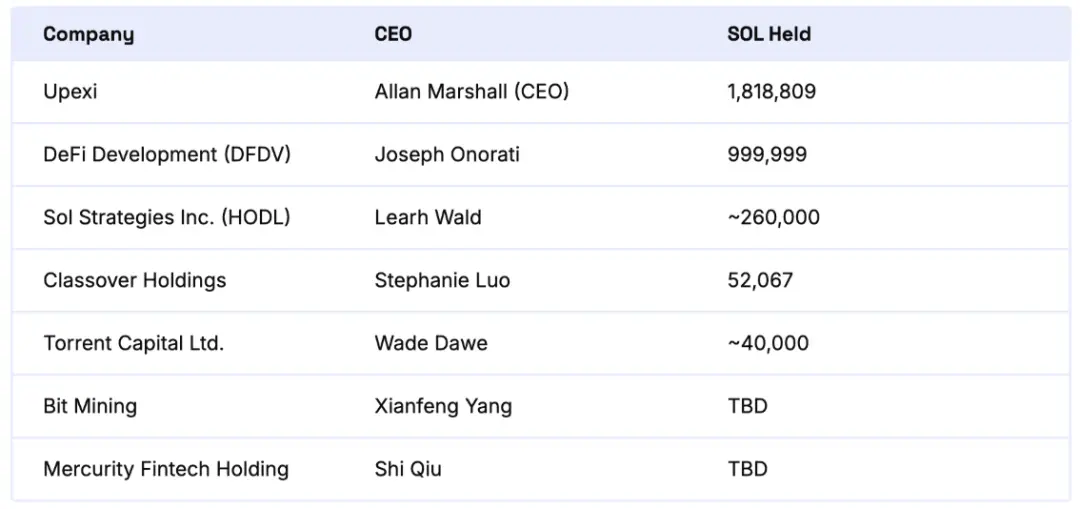This screenshot has width=1080, height=509.
Task: Click the 52,067 SOL value
Action: point(760,280)
